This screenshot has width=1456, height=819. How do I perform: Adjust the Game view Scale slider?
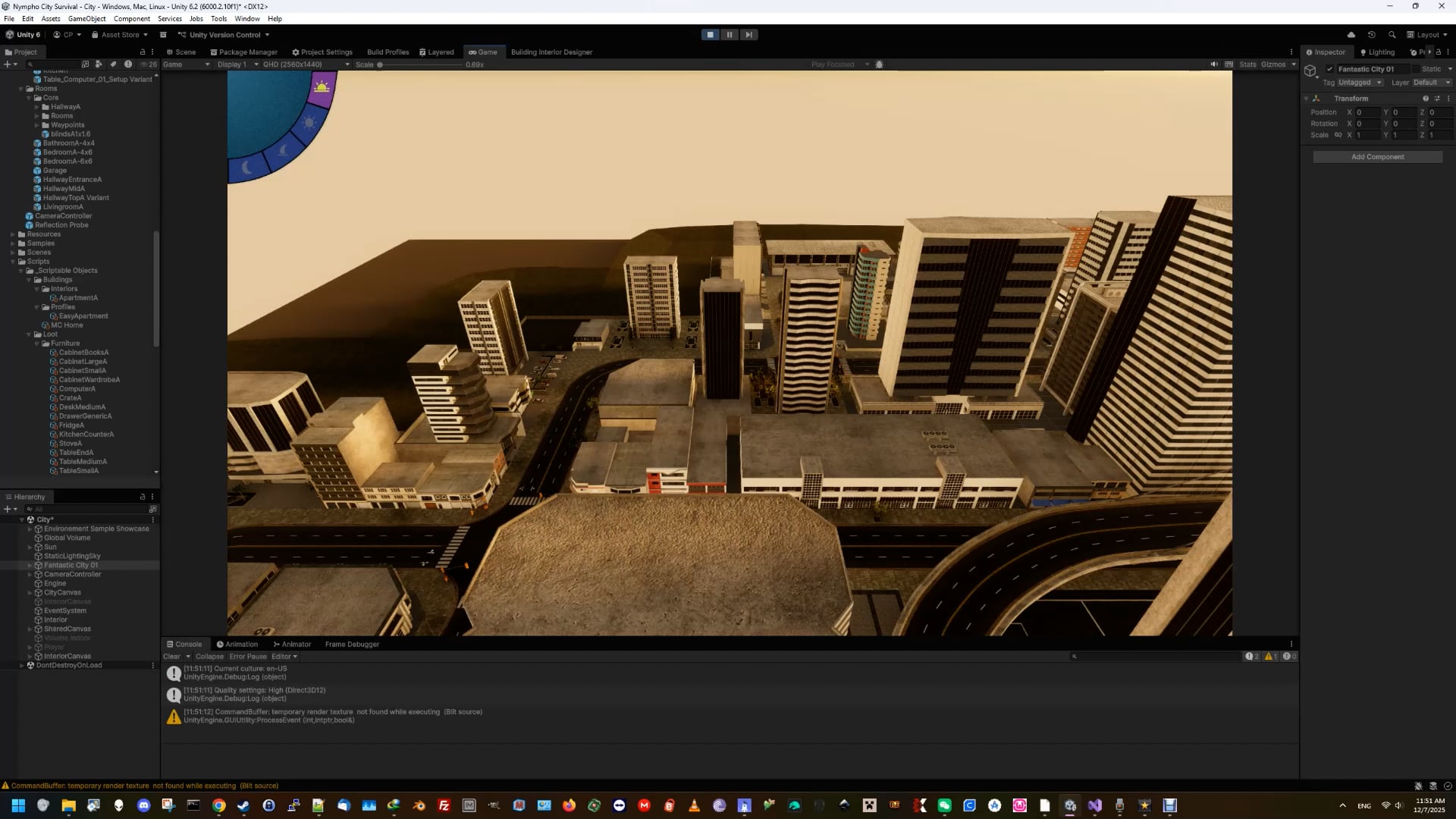click(421, 64)
